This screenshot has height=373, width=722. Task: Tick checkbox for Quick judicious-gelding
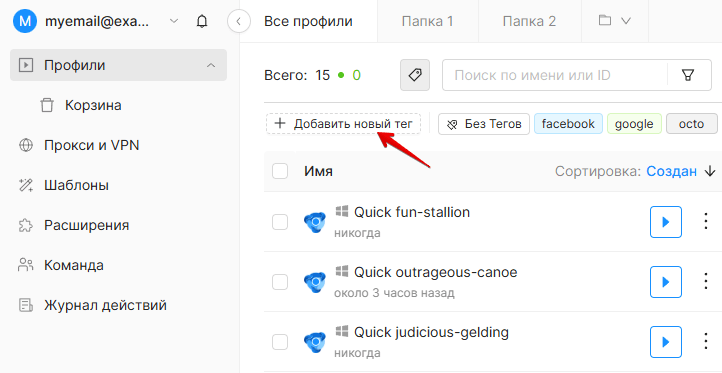coord(280,342)
